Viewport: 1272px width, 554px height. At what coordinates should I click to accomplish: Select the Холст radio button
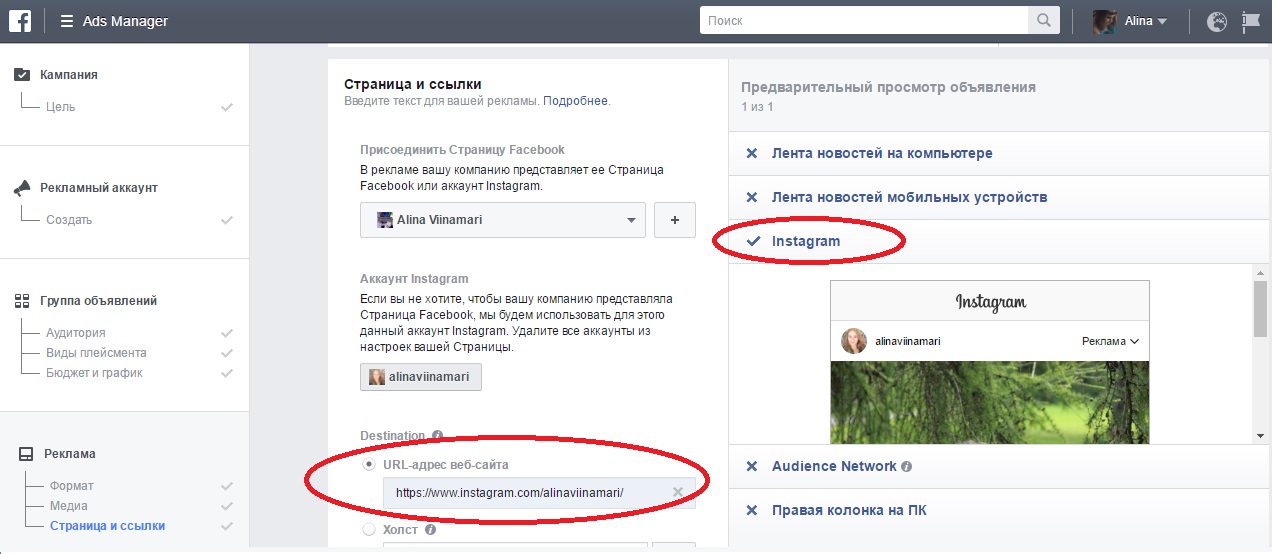click(369, 529)
